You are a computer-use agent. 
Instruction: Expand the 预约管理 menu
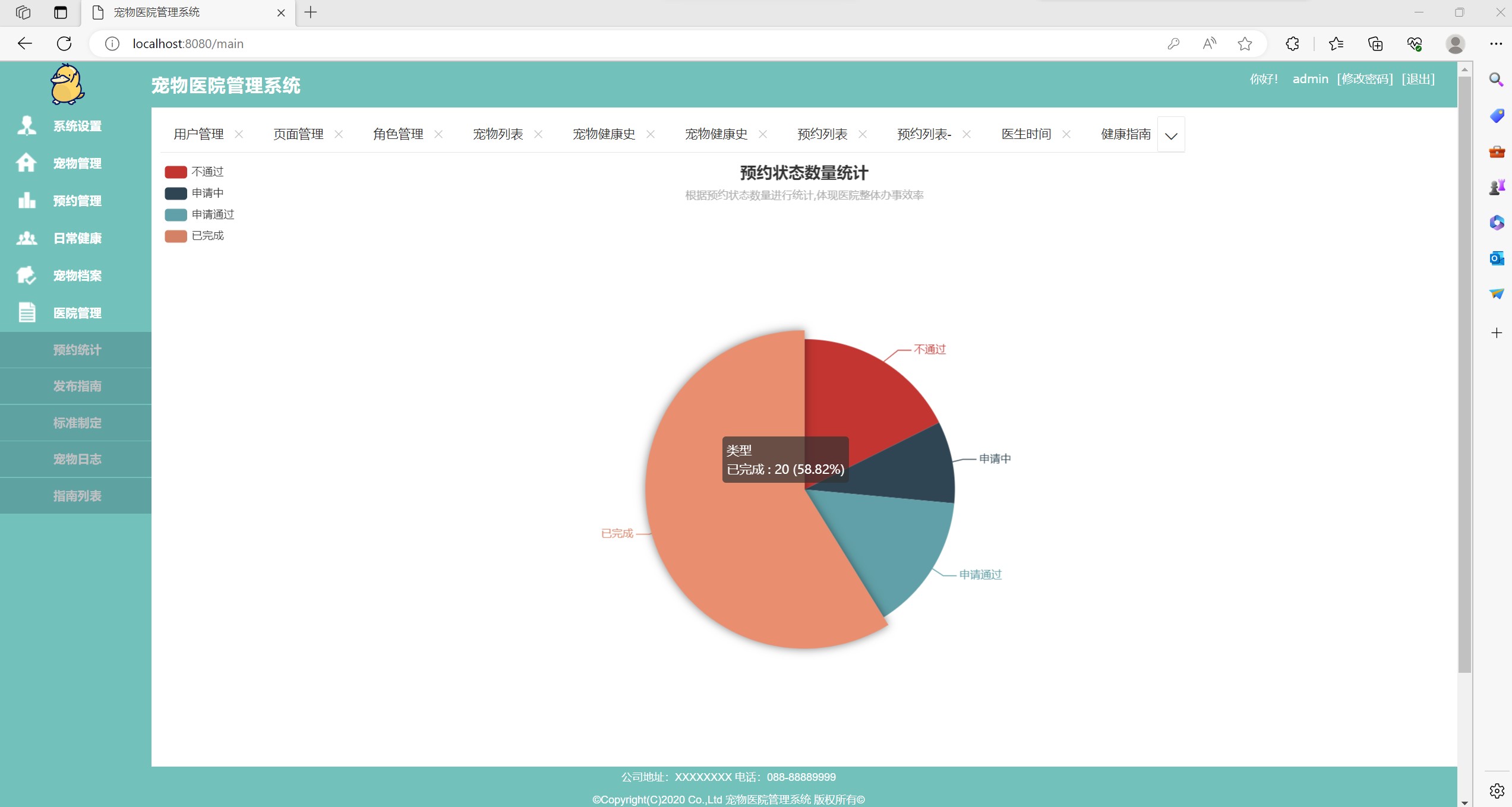coord(77,201)
